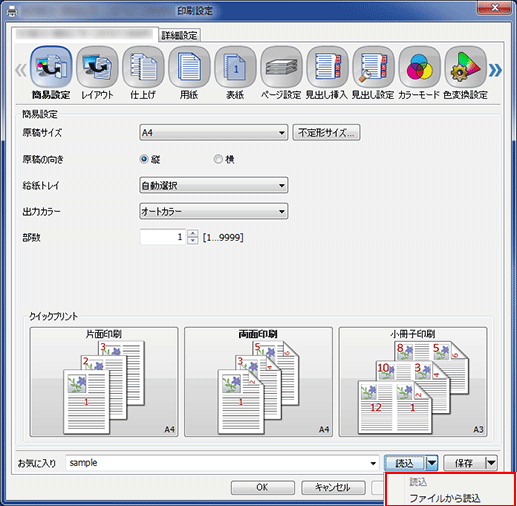Open the 見出し挿入 icon

[x=327, y=67]
